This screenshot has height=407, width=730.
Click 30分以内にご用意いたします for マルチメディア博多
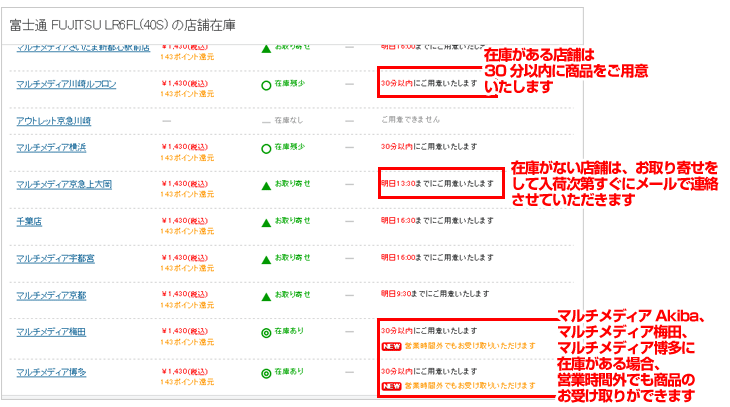point(429,372)
